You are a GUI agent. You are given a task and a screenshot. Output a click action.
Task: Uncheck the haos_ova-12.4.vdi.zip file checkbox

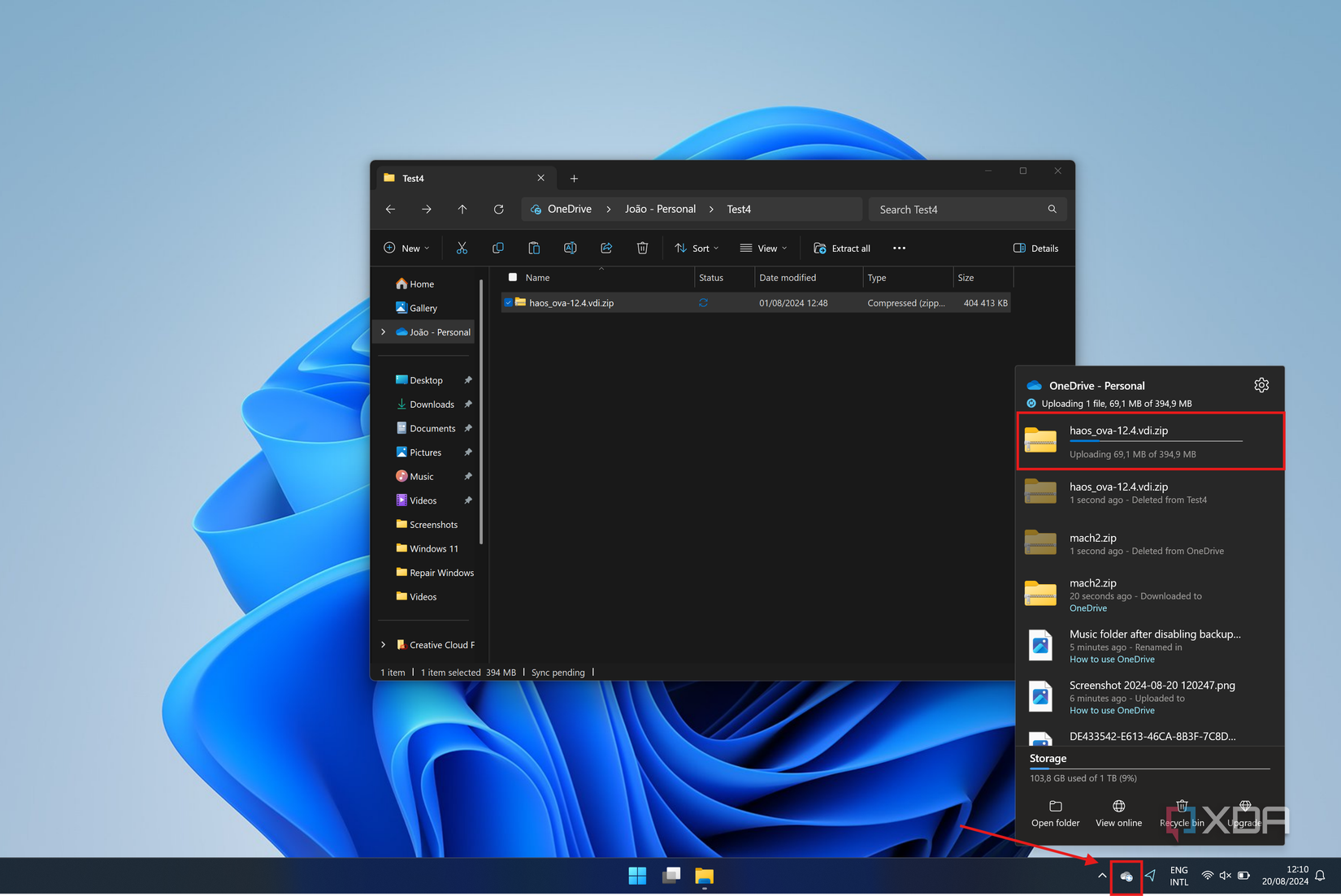pyautogui.click(x=508, y=302)
